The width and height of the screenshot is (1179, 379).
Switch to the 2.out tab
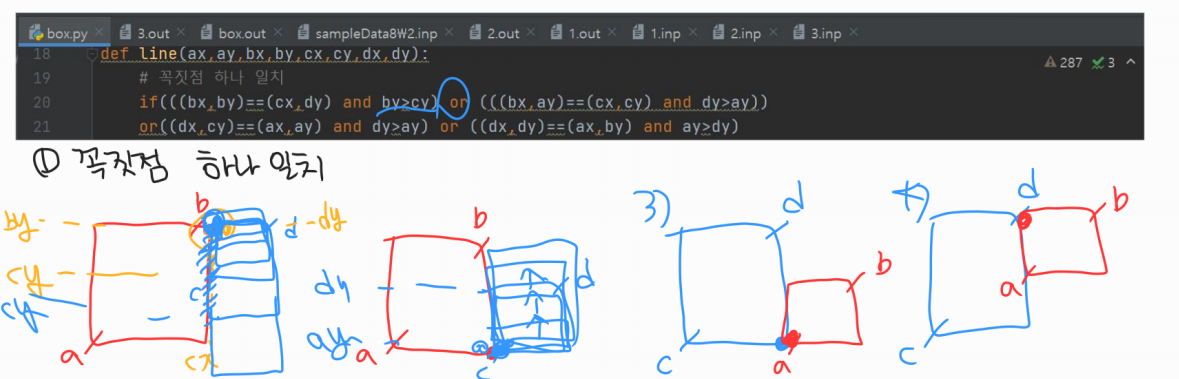(503, 33)
